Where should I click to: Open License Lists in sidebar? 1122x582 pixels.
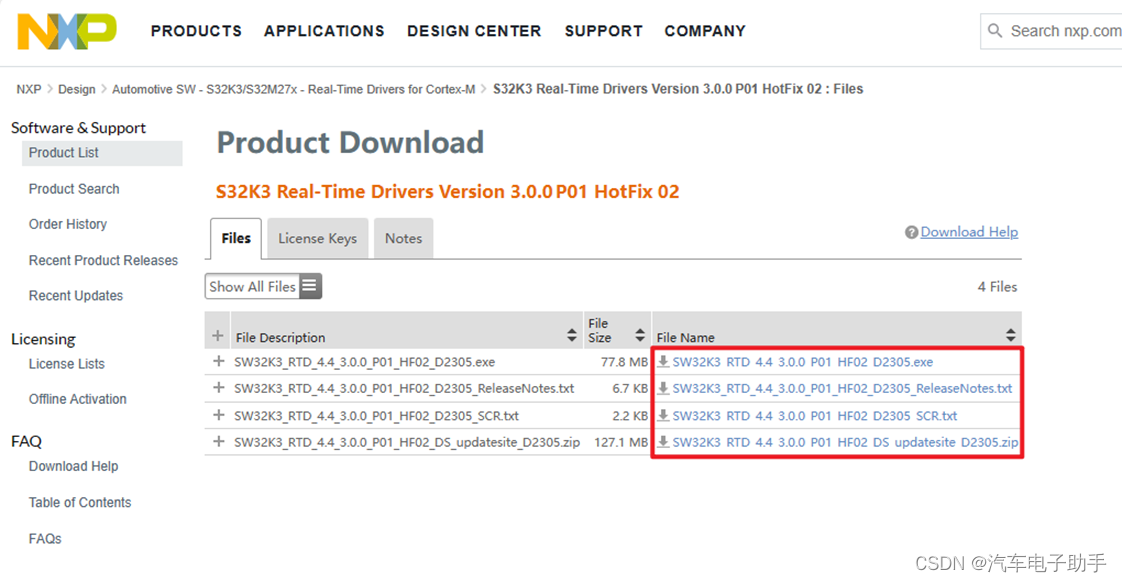click(67, 364)
